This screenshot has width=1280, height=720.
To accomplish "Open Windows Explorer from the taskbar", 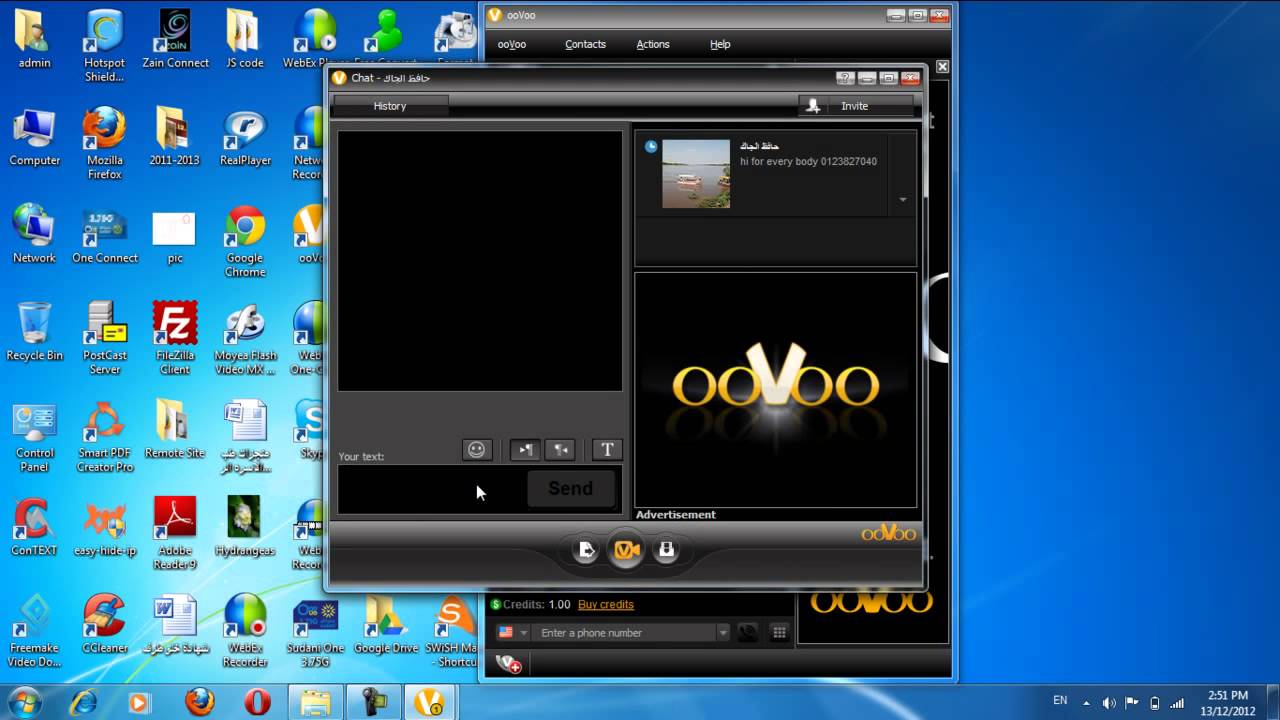I will (x=315, y=702).
